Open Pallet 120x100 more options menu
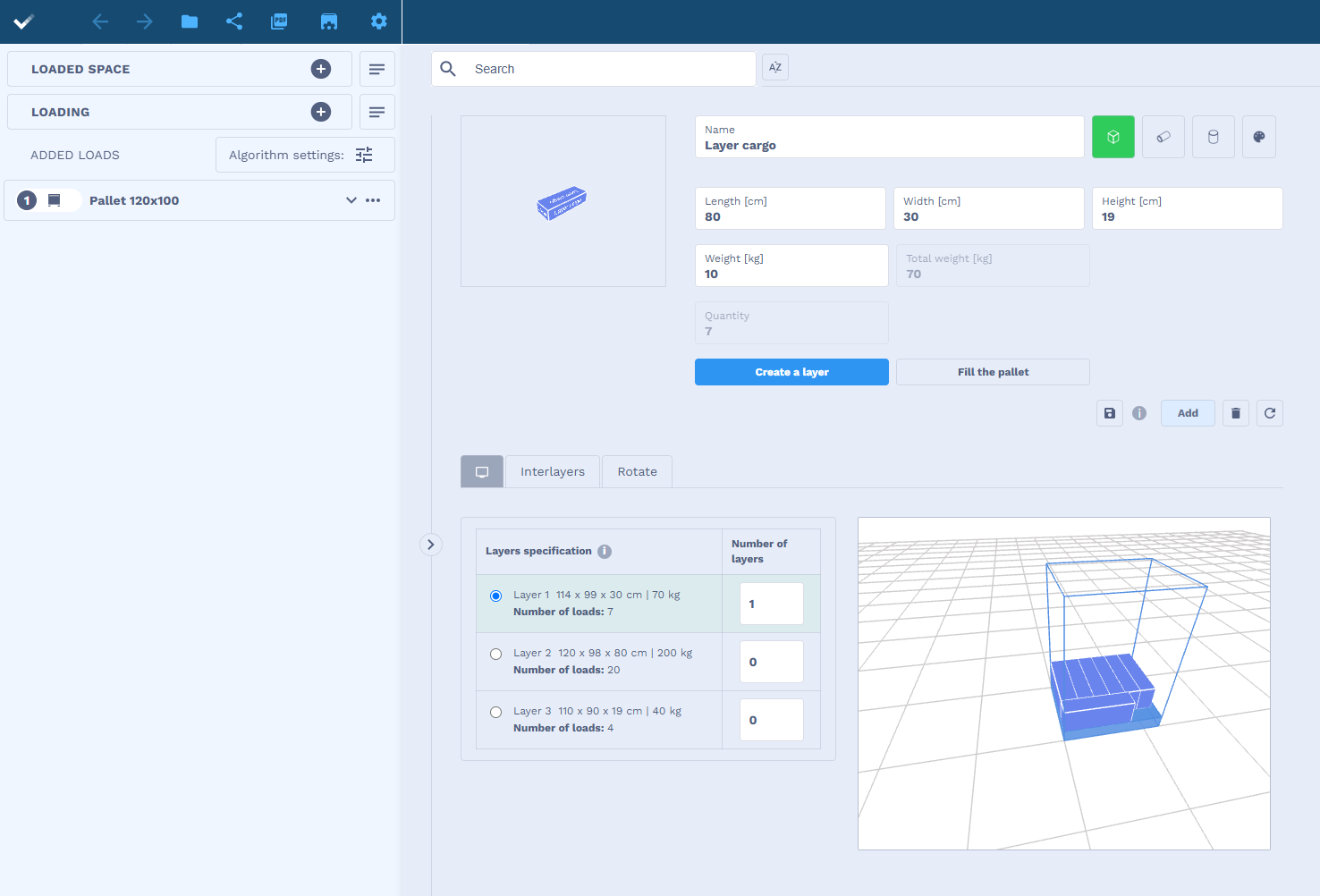 (374, 200)
